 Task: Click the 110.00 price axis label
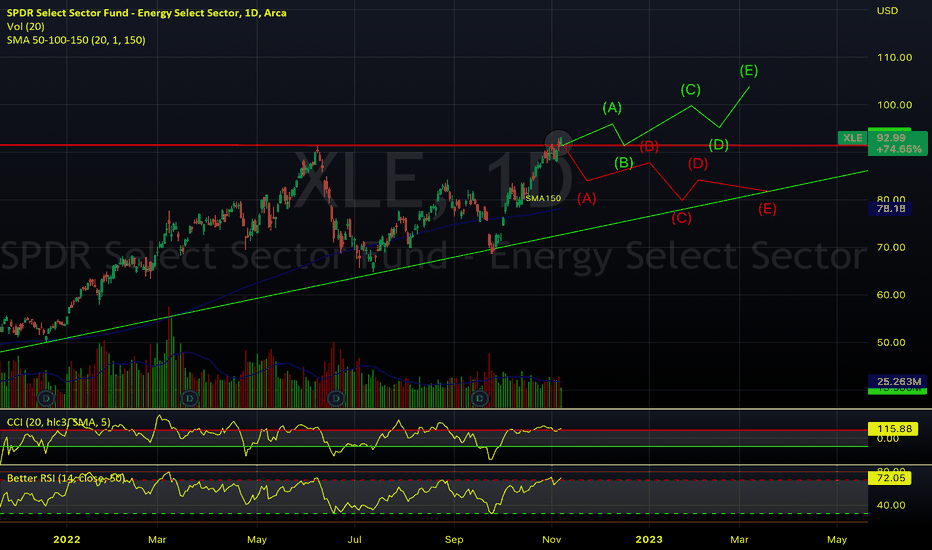[895, 58]
